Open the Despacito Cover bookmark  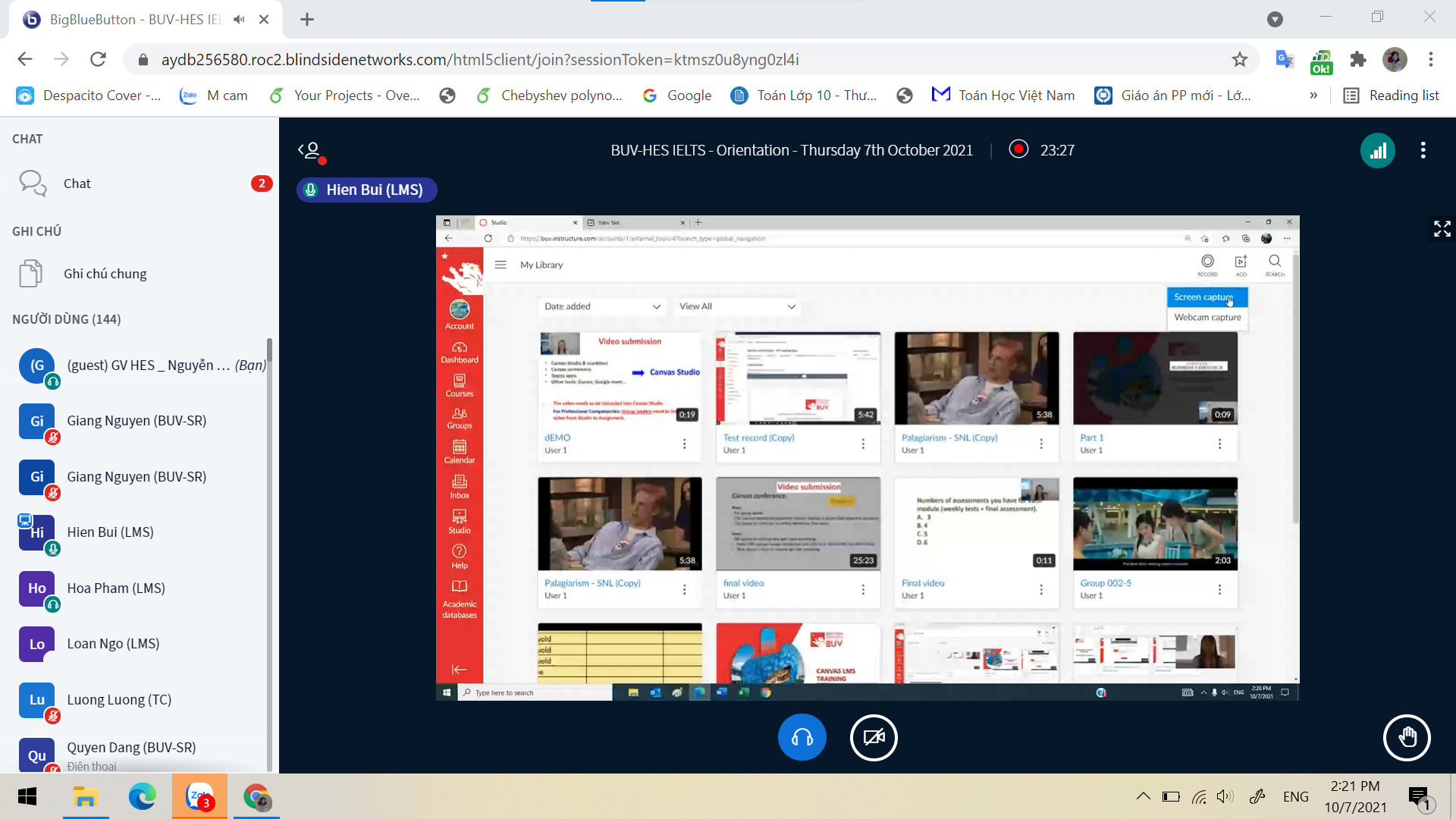[x=89, y=96]
